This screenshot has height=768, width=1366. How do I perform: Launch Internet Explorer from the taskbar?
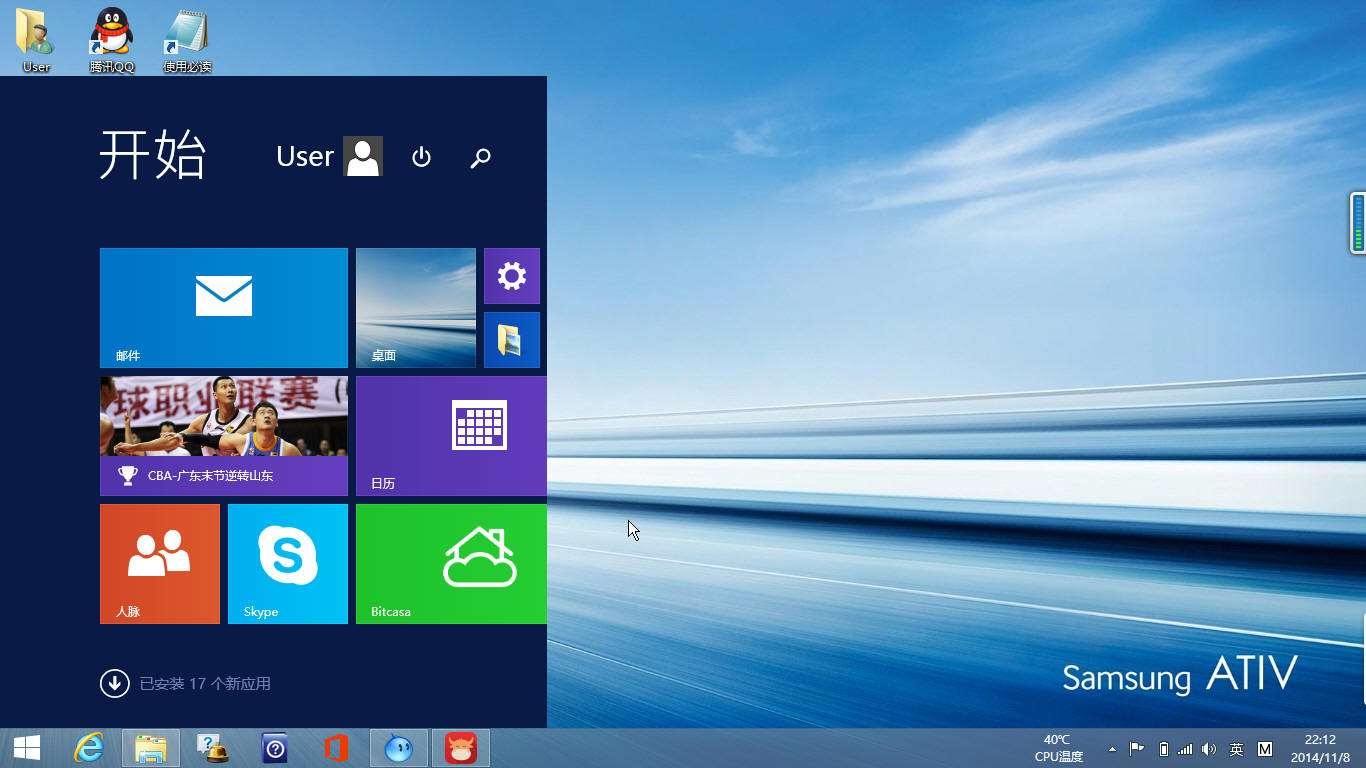pyautogui.click(x=88, y=748)
